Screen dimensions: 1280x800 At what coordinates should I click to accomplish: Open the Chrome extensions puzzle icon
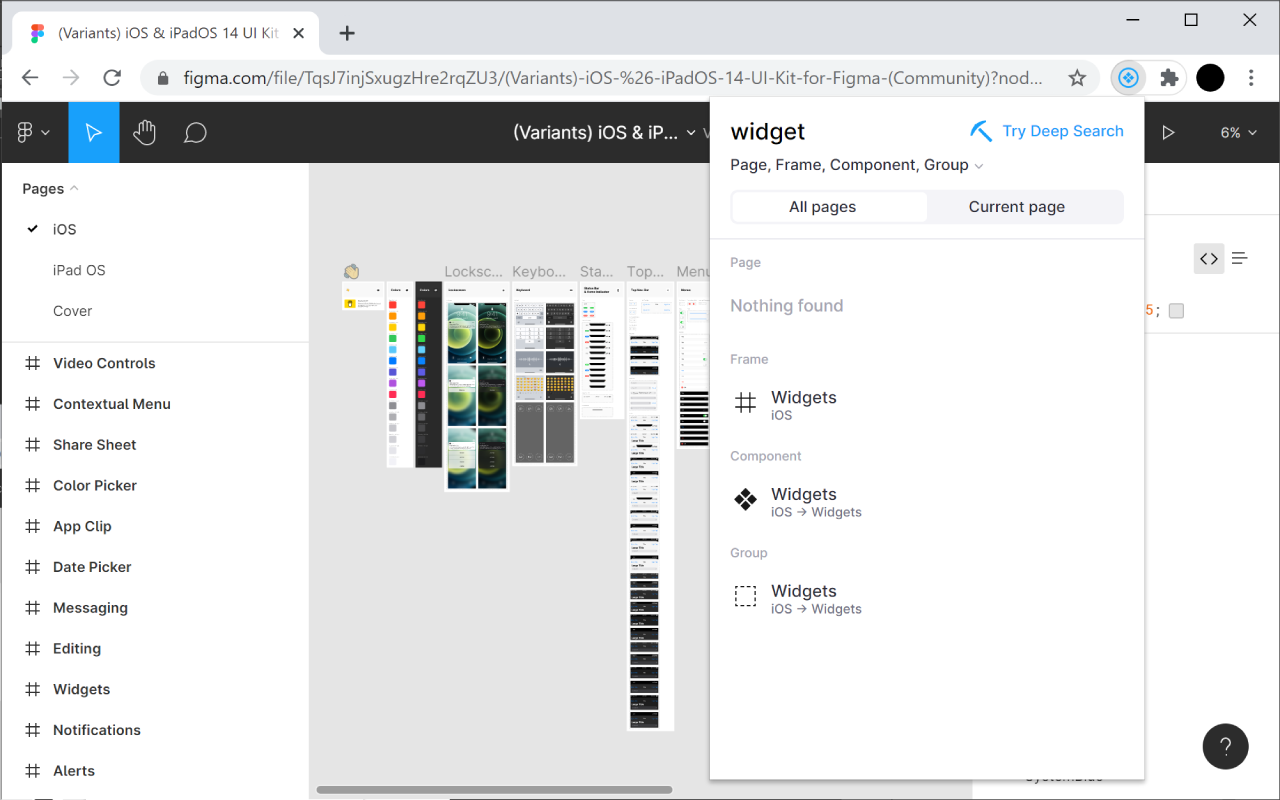click(x=1169, y=78)
